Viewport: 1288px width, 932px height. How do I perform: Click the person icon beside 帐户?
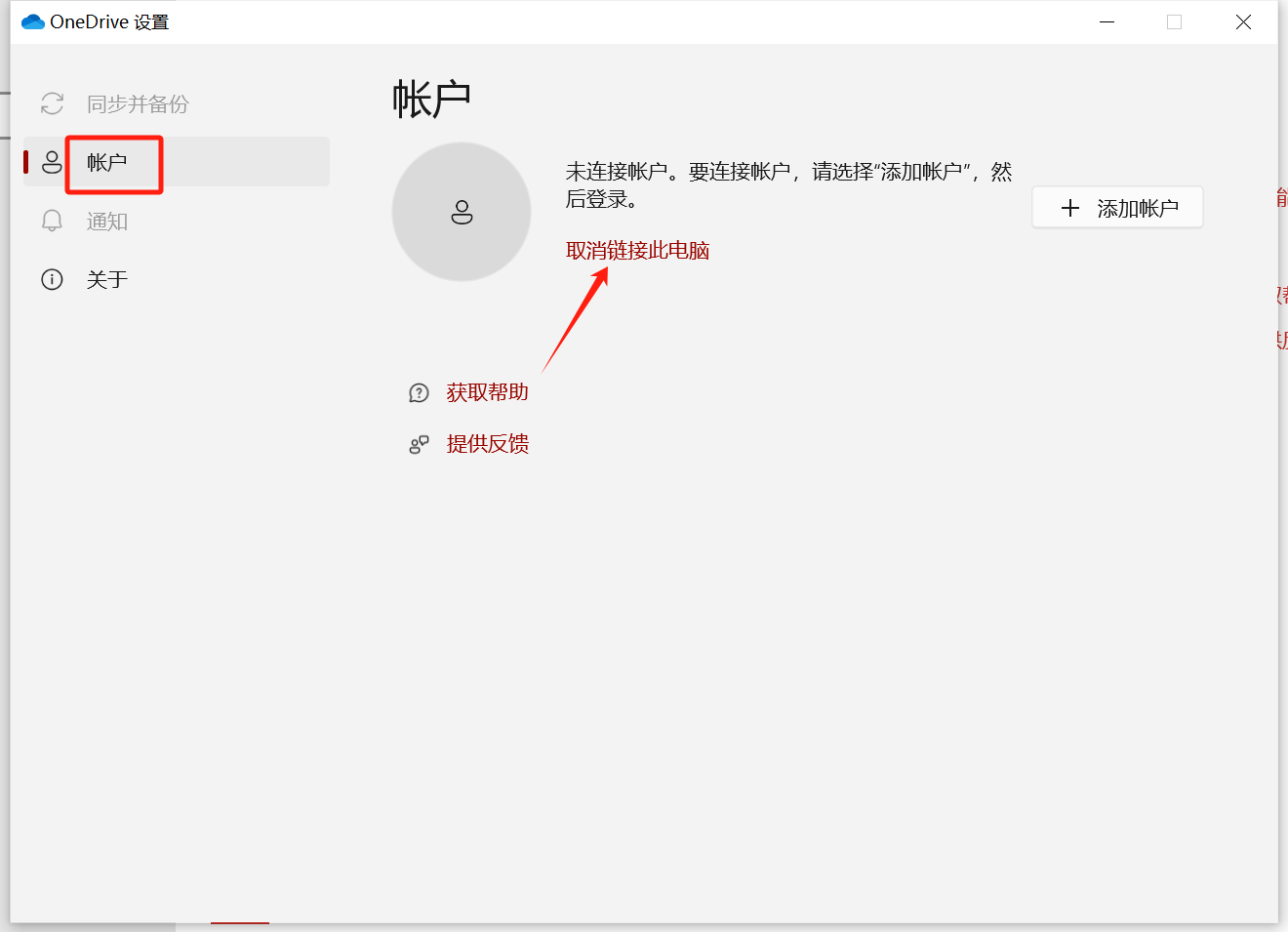[53, 162]
